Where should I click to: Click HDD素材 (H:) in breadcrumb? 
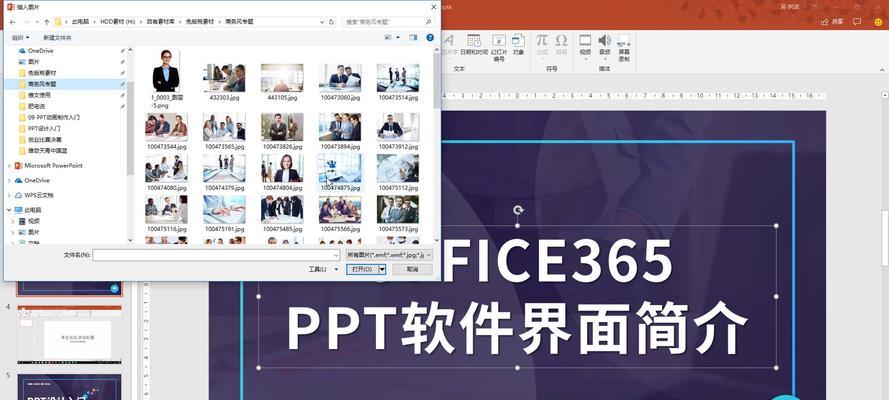click(x=118, y=22)
